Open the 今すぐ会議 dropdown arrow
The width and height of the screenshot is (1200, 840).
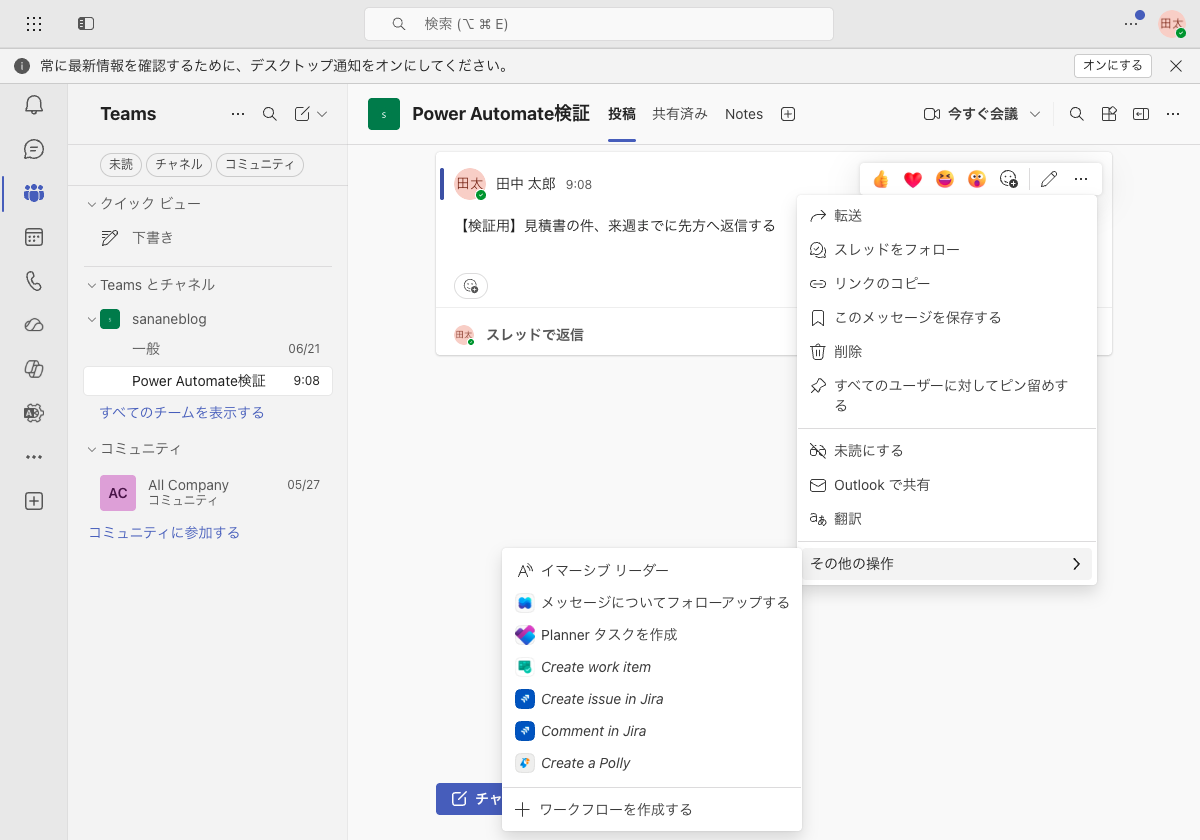[1035, 114]
